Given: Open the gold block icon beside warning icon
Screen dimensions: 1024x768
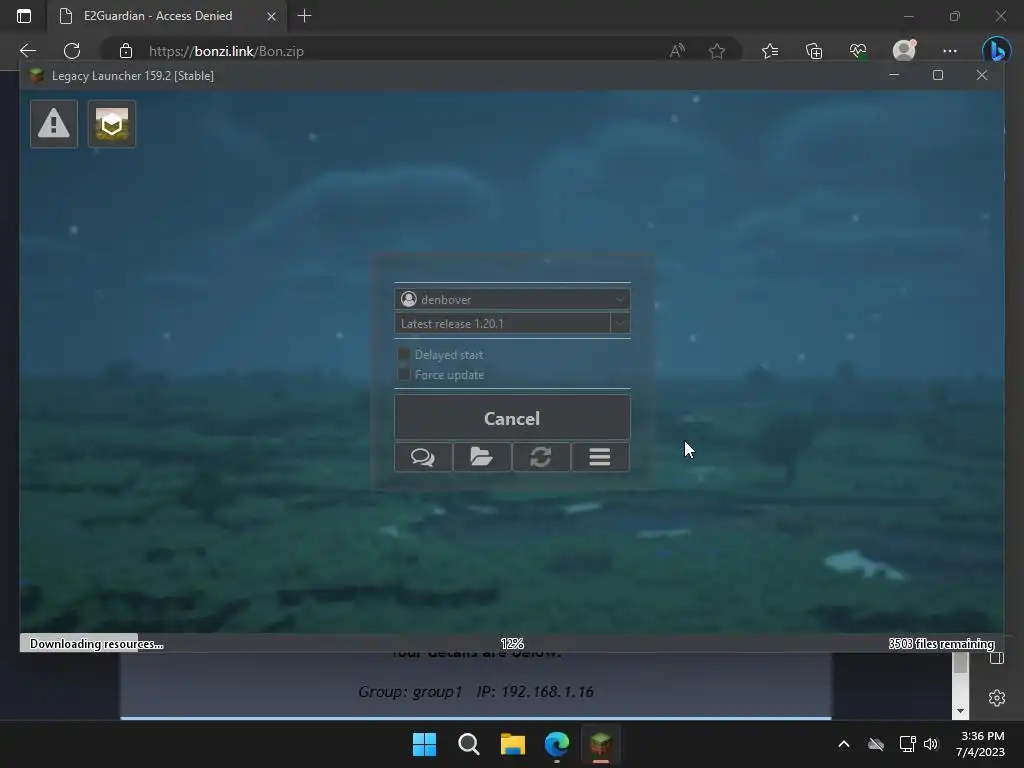Looking at the screenshot, I should click(112, 123).
